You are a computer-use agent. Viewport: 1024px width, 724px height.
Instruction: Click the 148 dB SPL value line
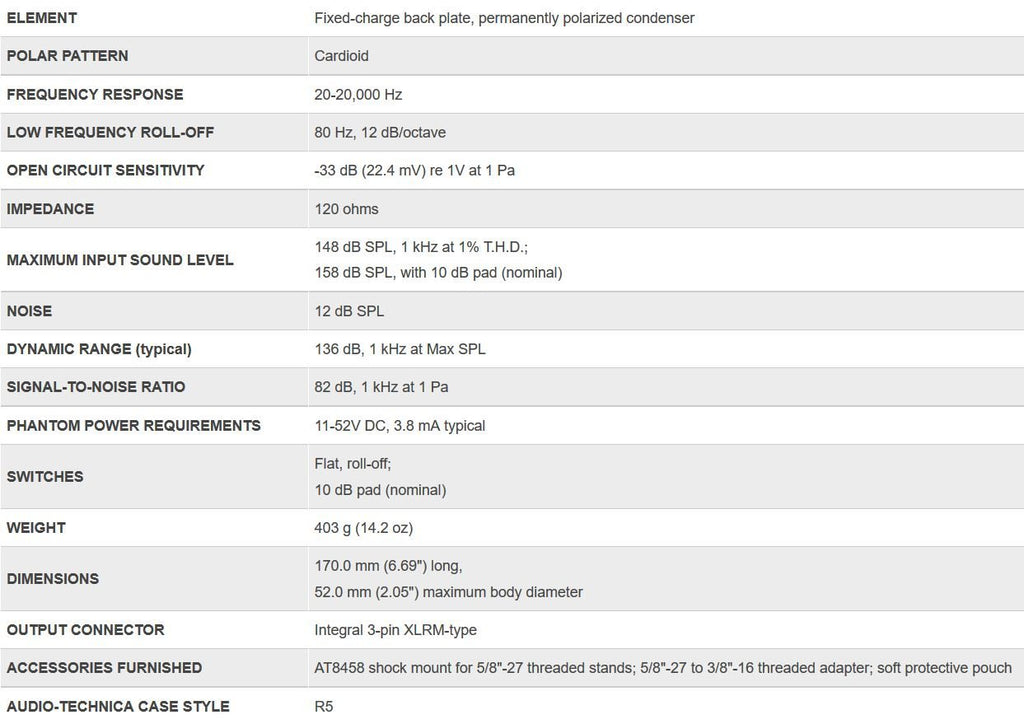tap(420, 246)
